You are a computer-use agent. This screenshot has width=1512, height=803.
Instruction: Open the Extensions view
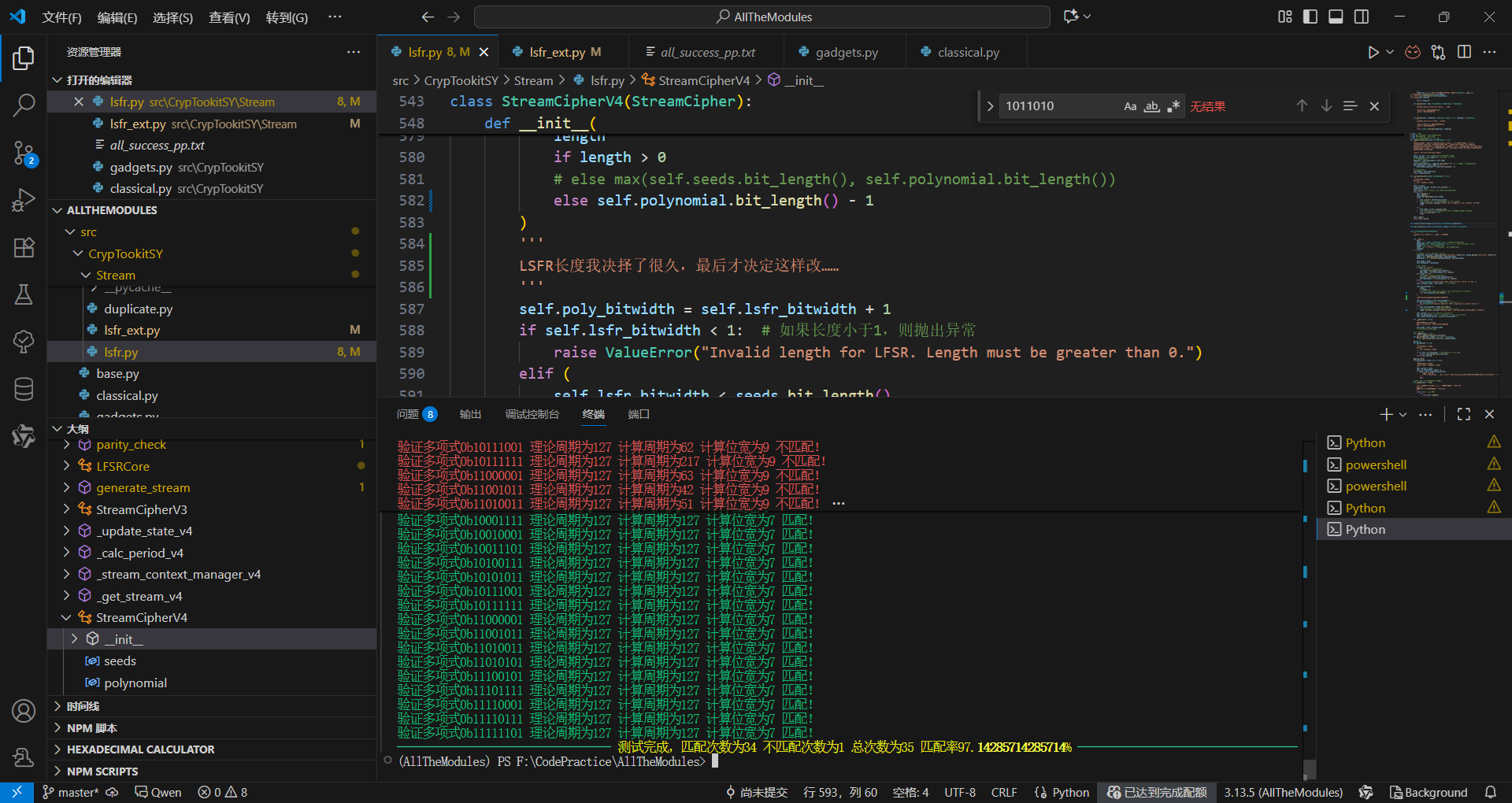coord(24,247)
